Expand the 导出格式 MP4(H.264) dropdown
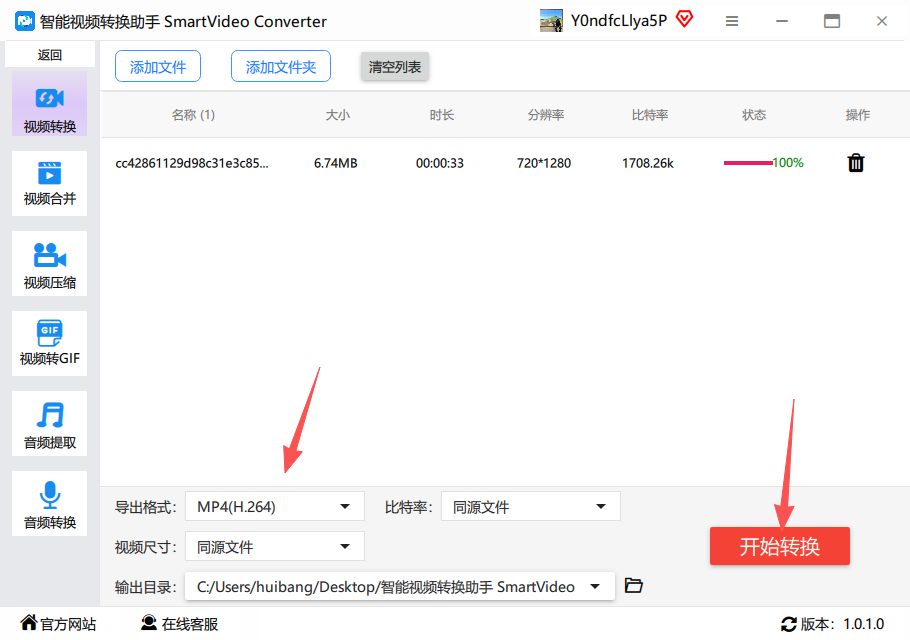 pos(275,507)
